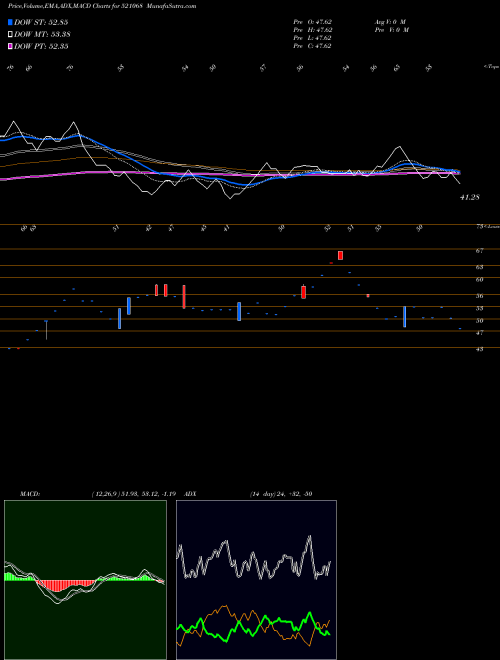Click the 'Pre H: 47.62' high value
Image resolution: width=500 pixels, height=660 pixels.
click(x=313, y=30)
